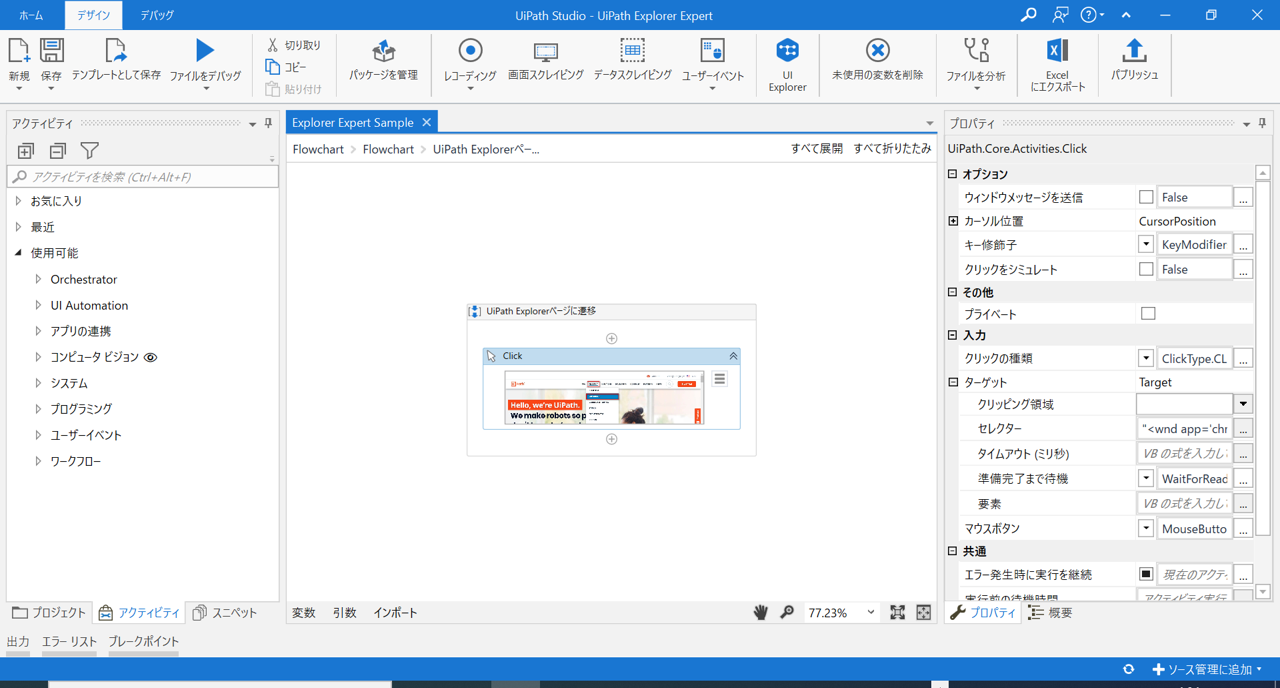Toggle Computer Vision (コンピュータ ビジョン) eye icon
Viewport: 1280px width, 688px height.
tap(151, 357)
